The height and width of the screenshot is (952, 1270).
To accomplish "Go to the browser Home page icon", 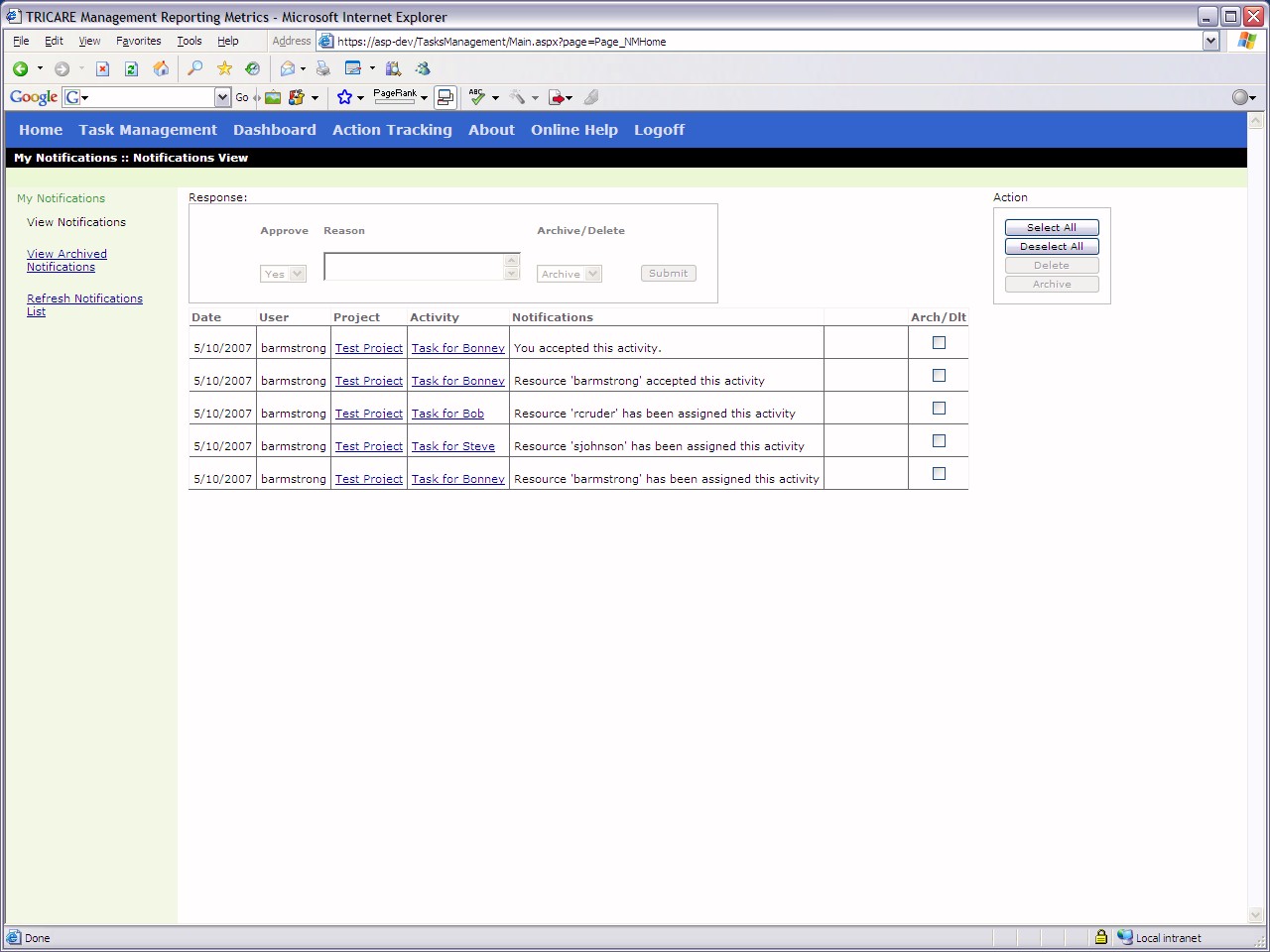I will point(161,68).
